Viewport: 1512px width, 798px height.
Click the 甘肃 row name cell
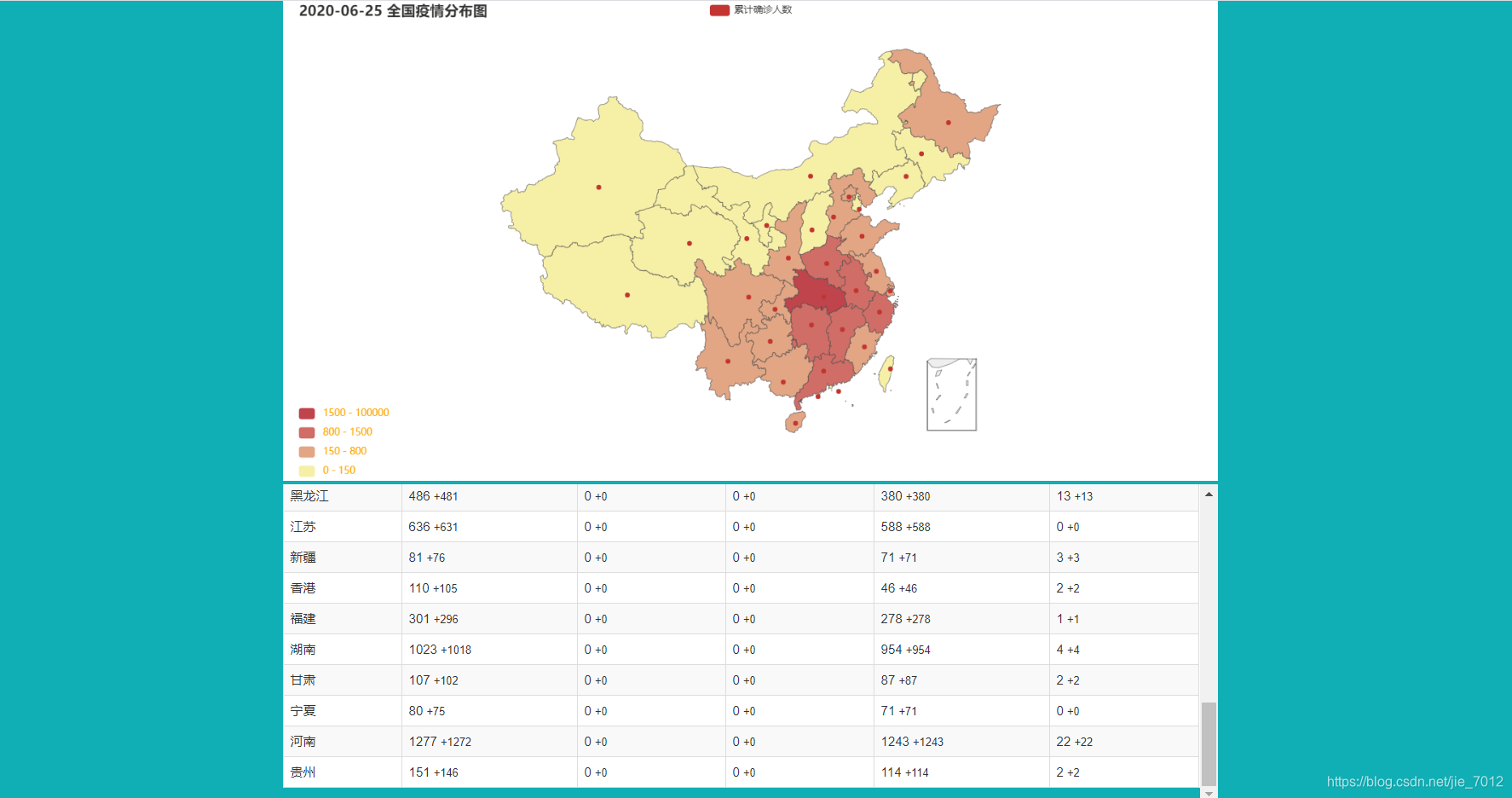point(343,680)
